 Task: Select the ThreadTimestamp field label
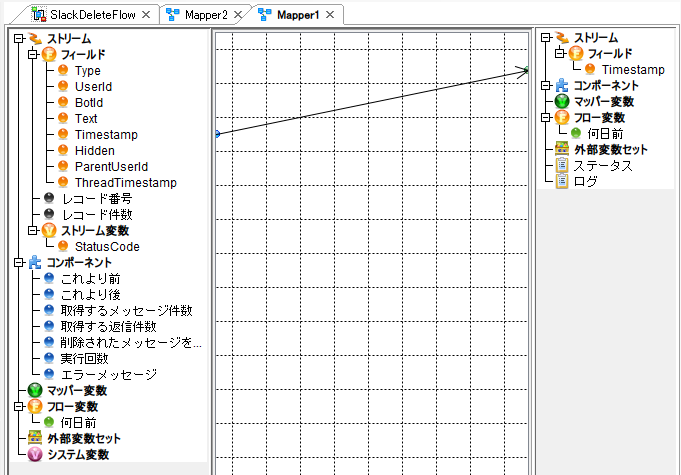pos(126,183)
